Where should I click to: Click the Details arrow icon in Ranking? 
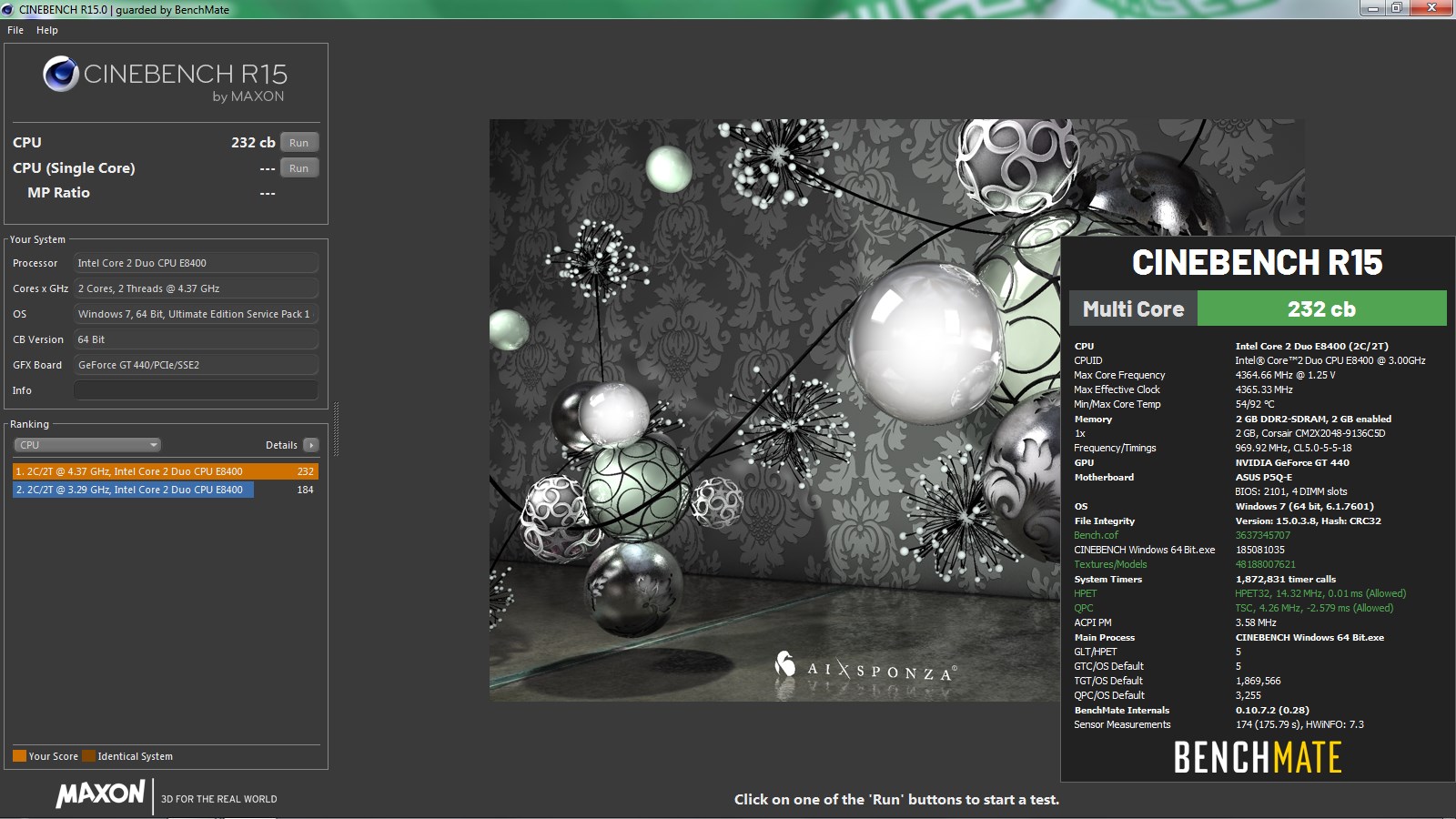coord(311,445)
